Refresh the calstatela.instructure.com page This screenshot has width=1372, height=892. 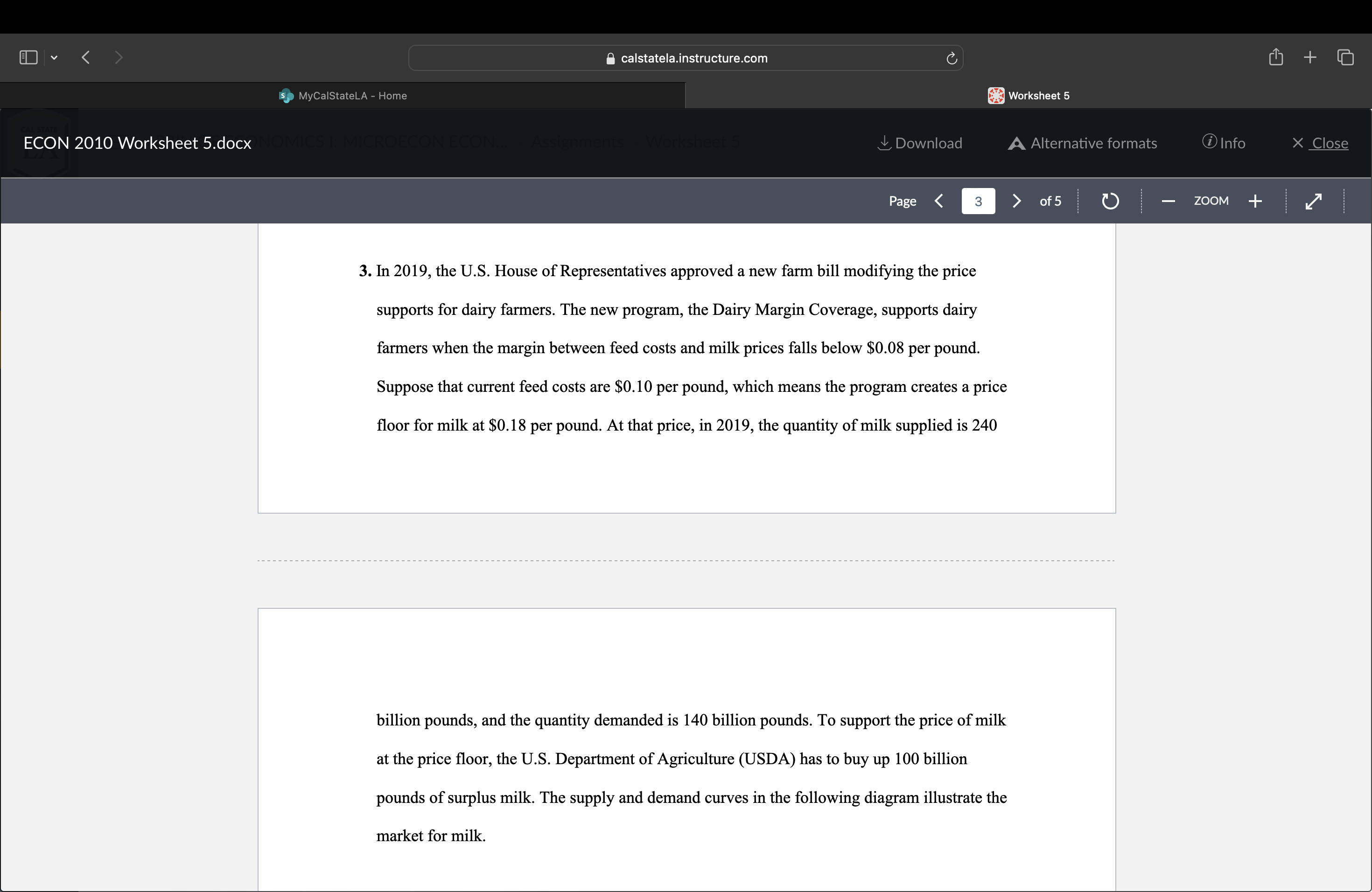pos(951,58)
